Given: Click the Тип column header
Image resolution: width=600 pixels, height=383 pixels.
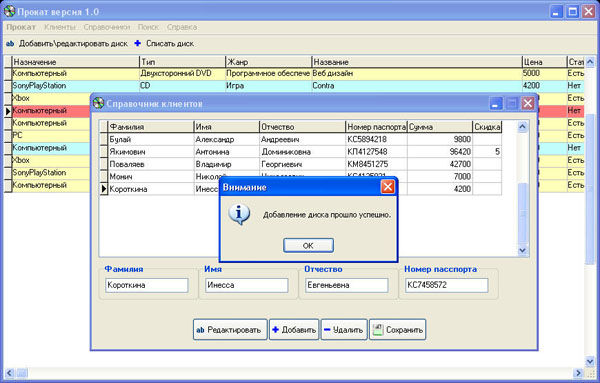Looking at the screenshot, I should pyautogui.click(x=183, y=62).
